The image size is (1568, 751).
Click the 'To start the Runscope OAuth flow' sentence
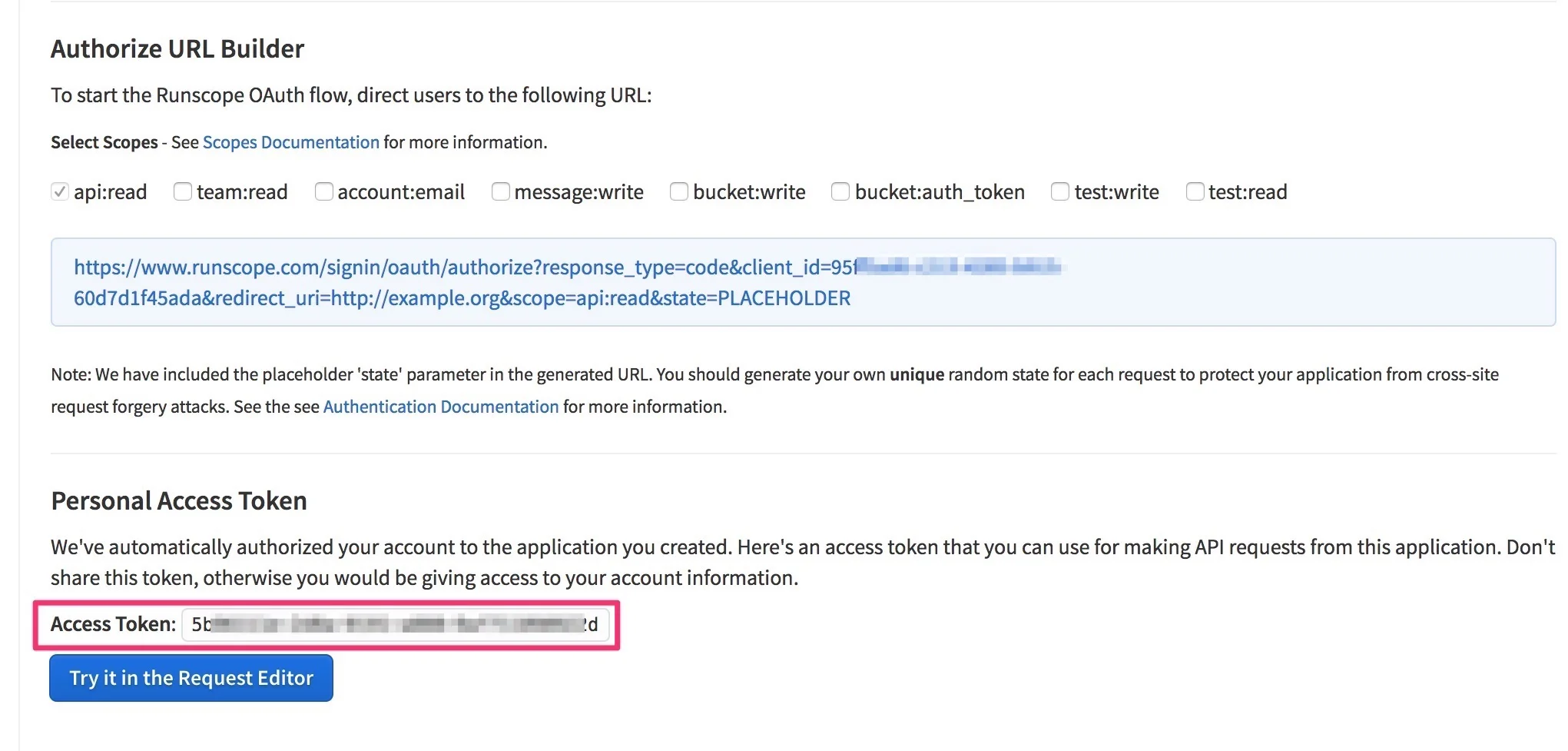351,95
